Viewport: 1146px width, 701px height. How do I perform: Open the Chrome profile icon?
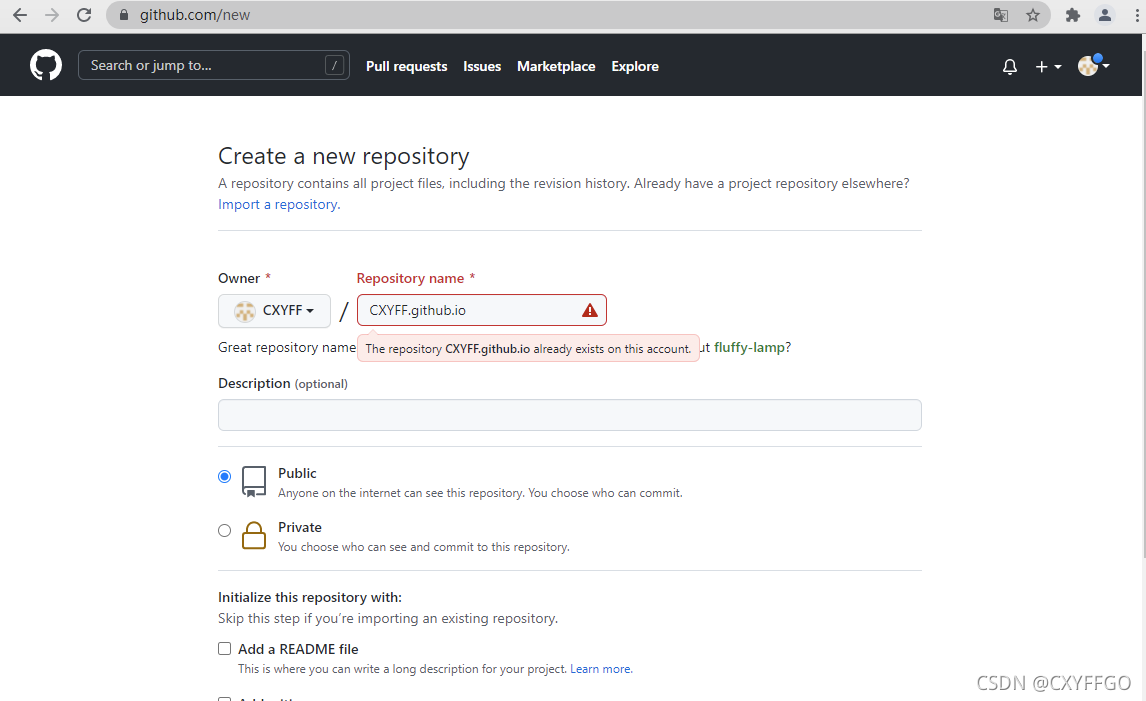tap(1105, 15)
